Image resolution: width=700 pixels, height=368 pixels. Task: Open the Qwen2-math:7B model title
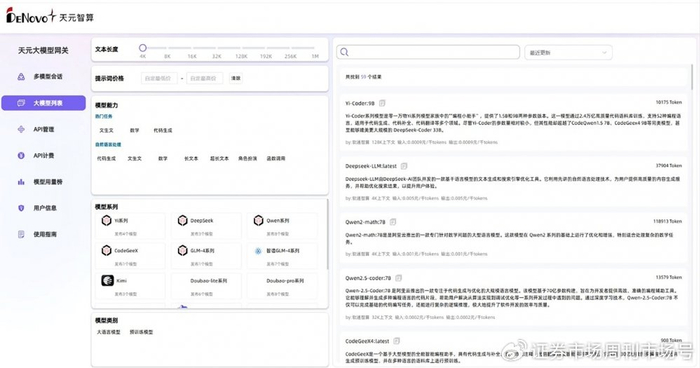(365, 222)
